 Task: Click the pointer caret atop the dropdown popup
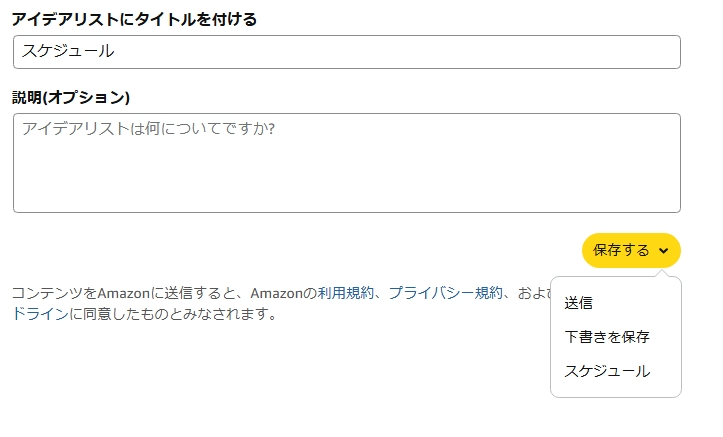[663, 273]
